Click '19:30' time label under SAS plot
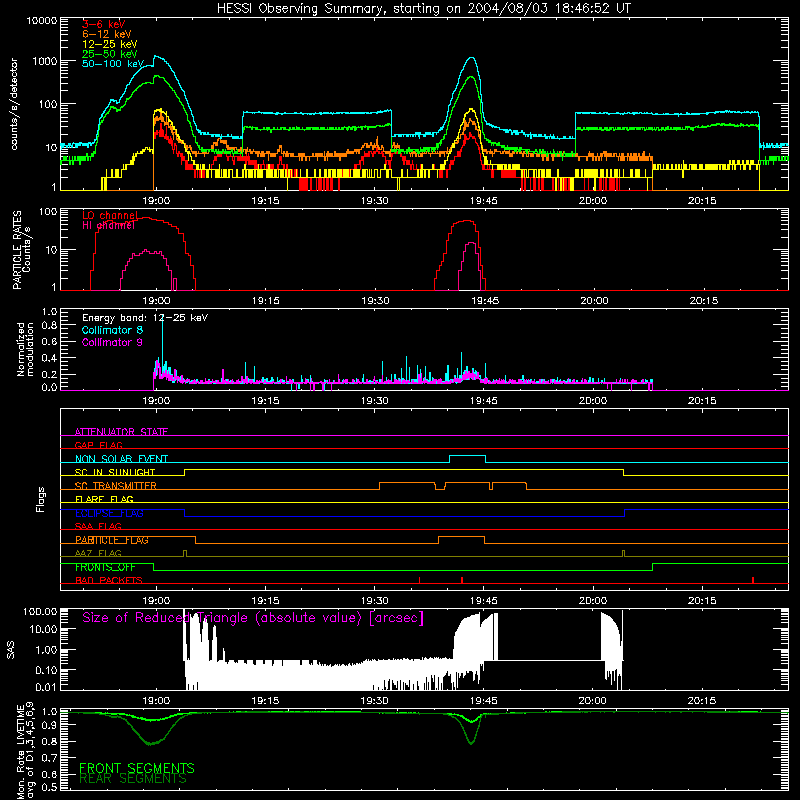 tap(374, 701)
